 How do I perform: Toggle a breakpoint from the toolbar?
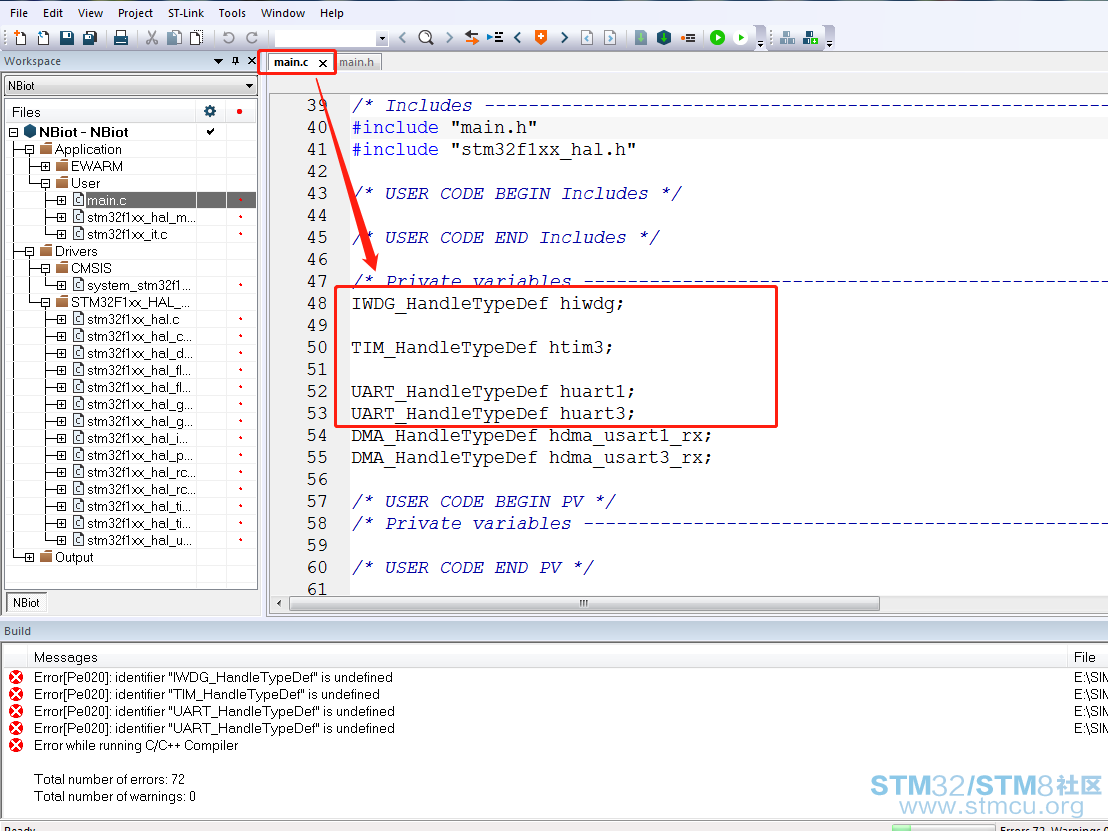(688, 37)
